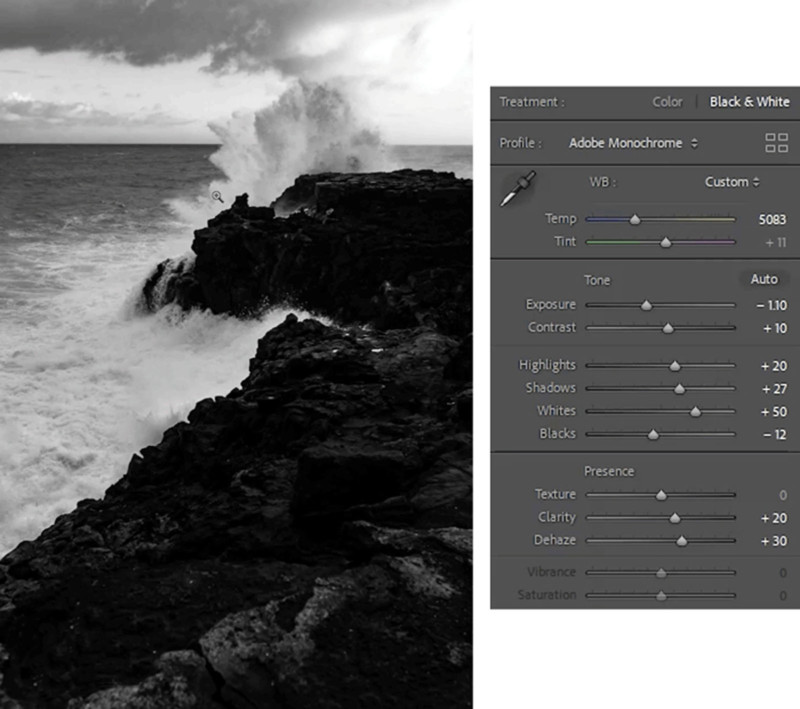Click the Highlights slider handle
This screenshot has height=709, width=800.
[675, 366]
